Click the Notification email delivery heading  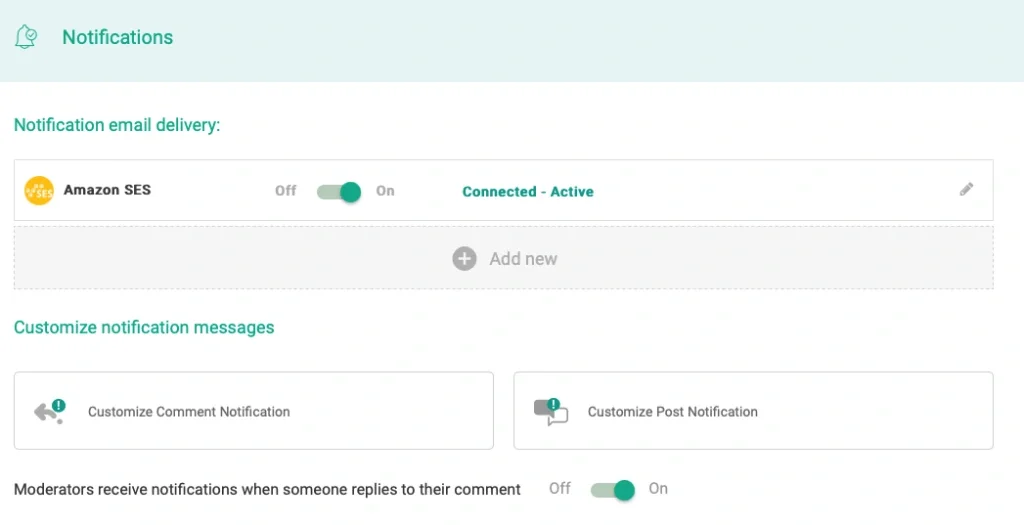pos(116,125)
